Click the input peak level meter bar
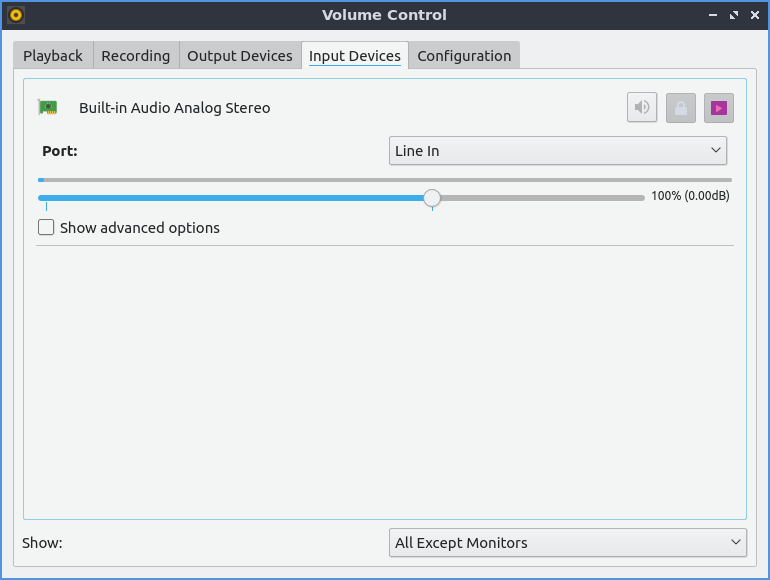770x580 pixels. coord(385,180)
